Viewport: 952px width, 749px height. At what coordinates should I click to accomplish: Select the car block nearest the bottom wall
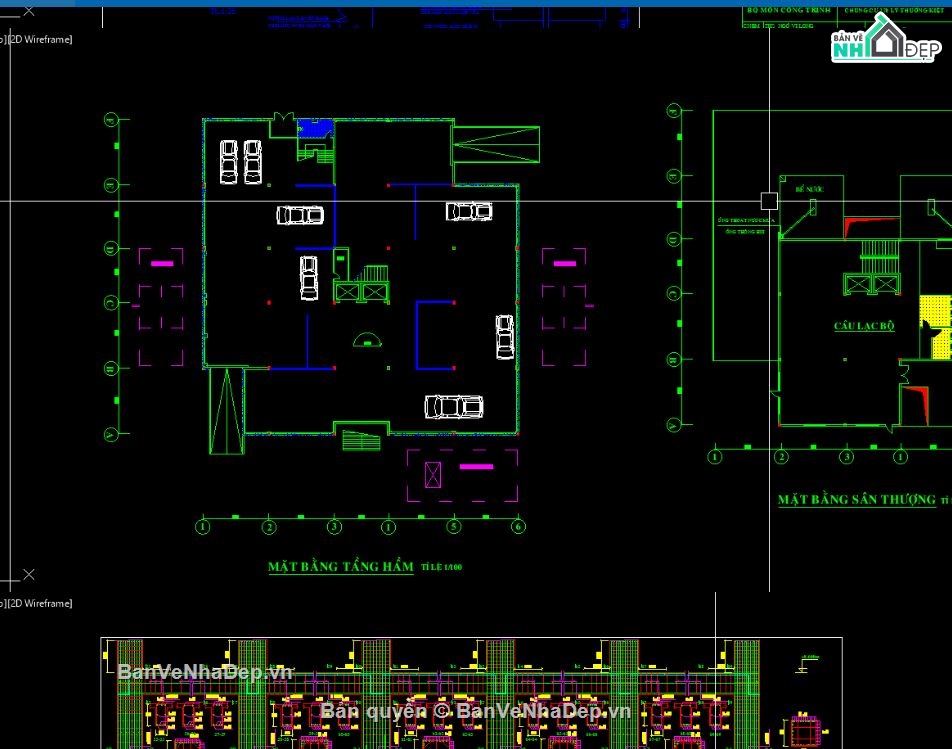point(454,406)
